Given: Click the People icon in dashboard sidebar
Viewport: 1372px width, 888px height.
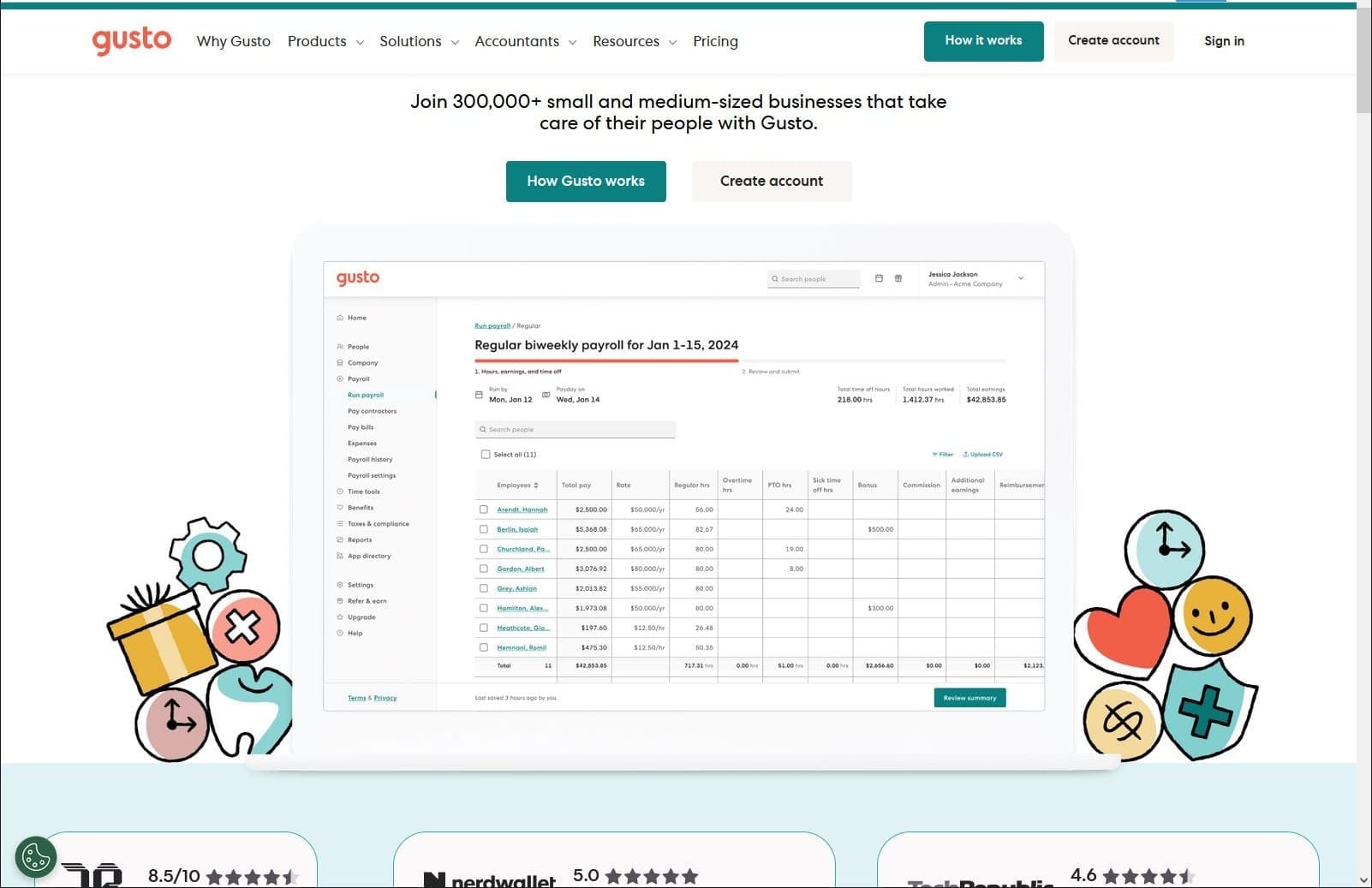Looking at the screenshot, I should pyautogui.click(x=340, y=347).
